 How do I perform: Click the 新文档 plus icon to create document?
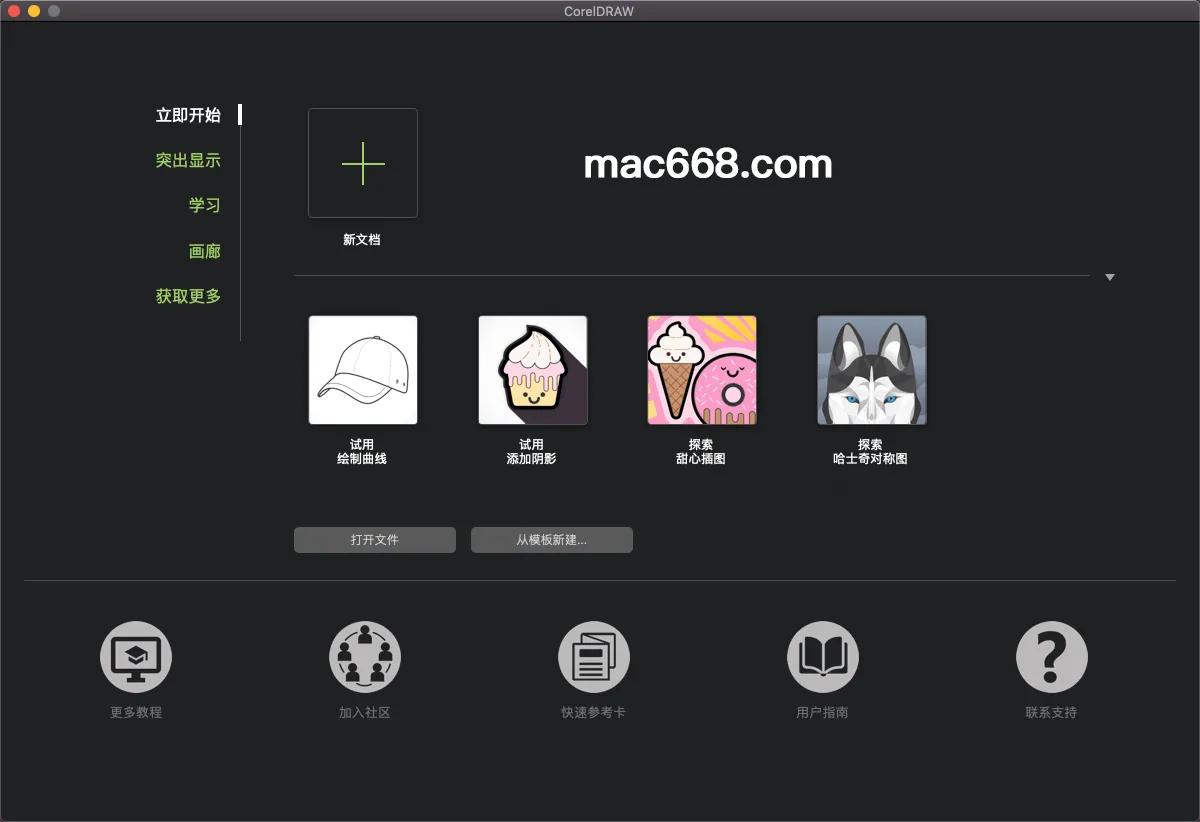click(x=362, y=163)
